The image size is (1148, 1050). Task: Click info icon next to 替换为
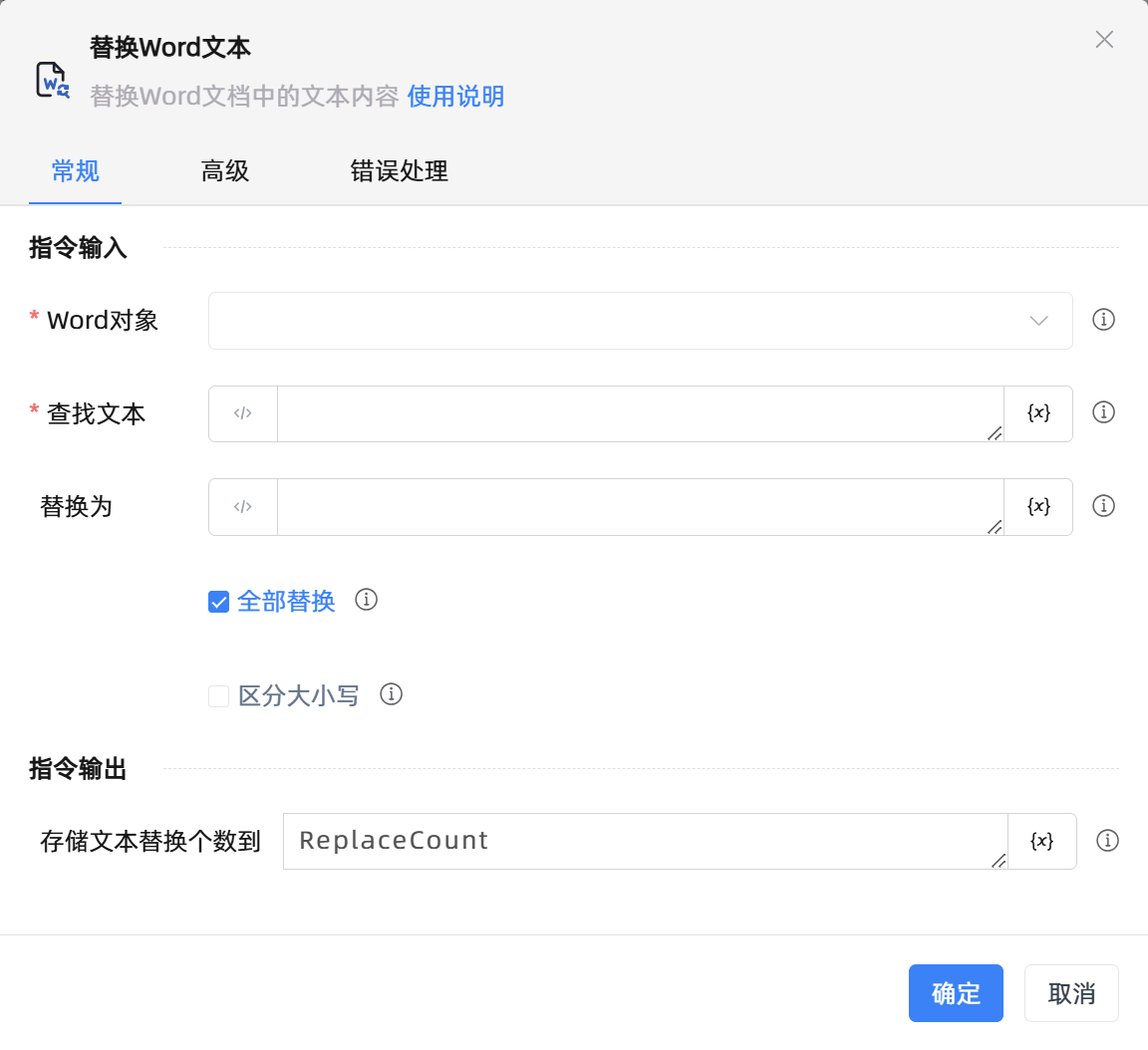pyautogui.click(x=1103, y=506)
